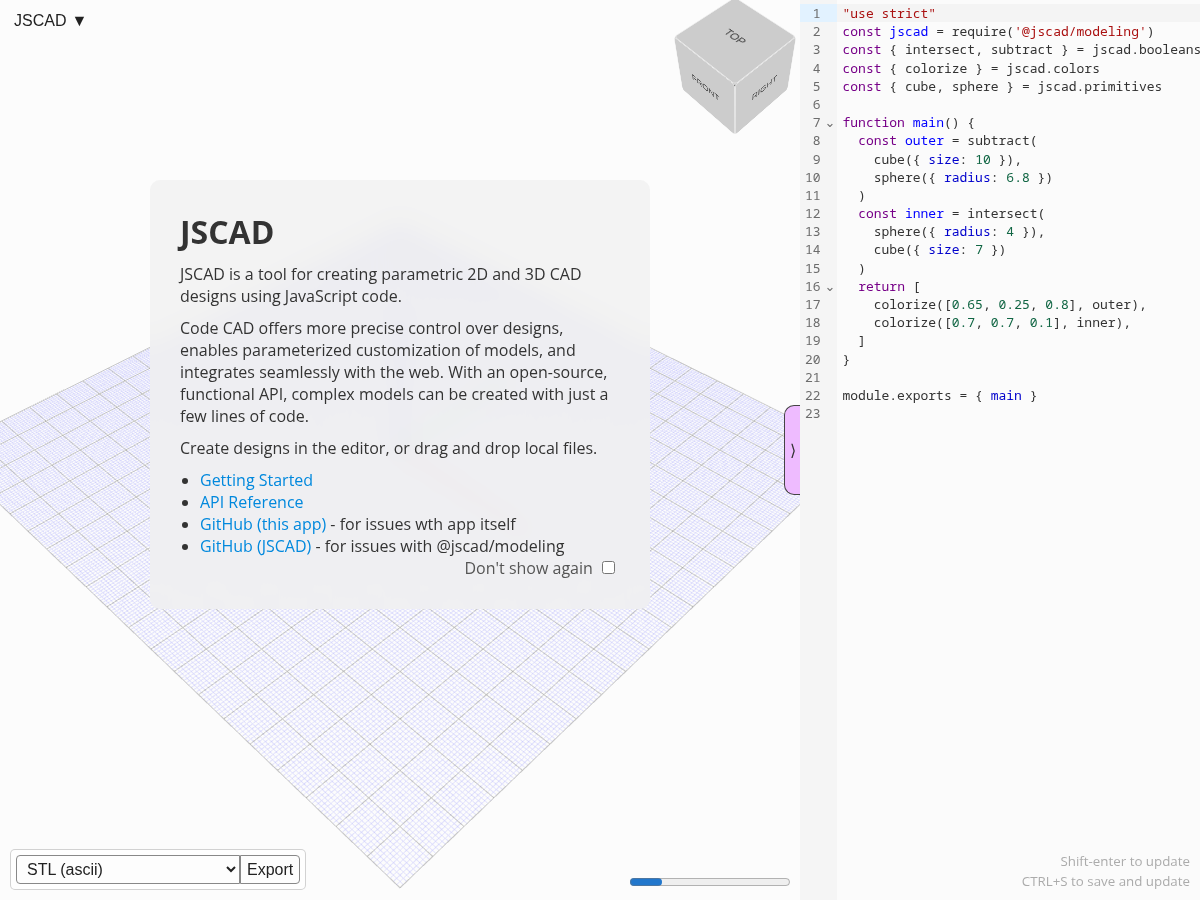Screen dimensions: 1200x900
Task: Click the 'const { cube, sphere }' primitives line
Action: point(1002,86)
